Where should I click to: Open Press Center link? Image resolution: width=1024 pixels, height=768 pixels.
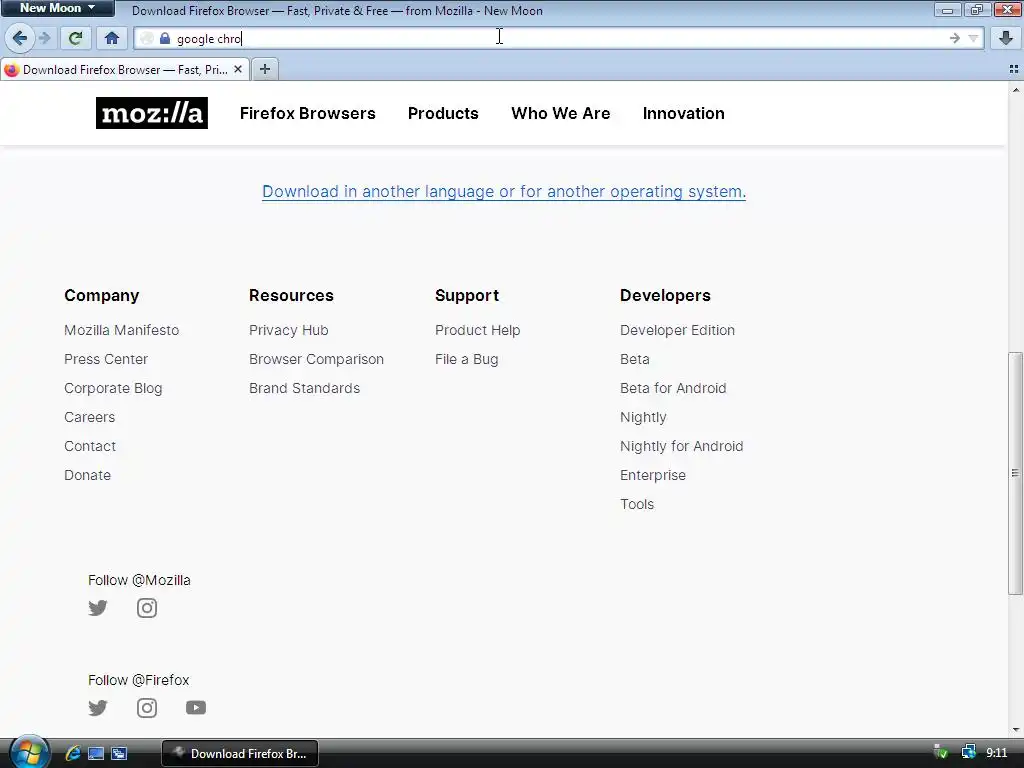(106, 359)
